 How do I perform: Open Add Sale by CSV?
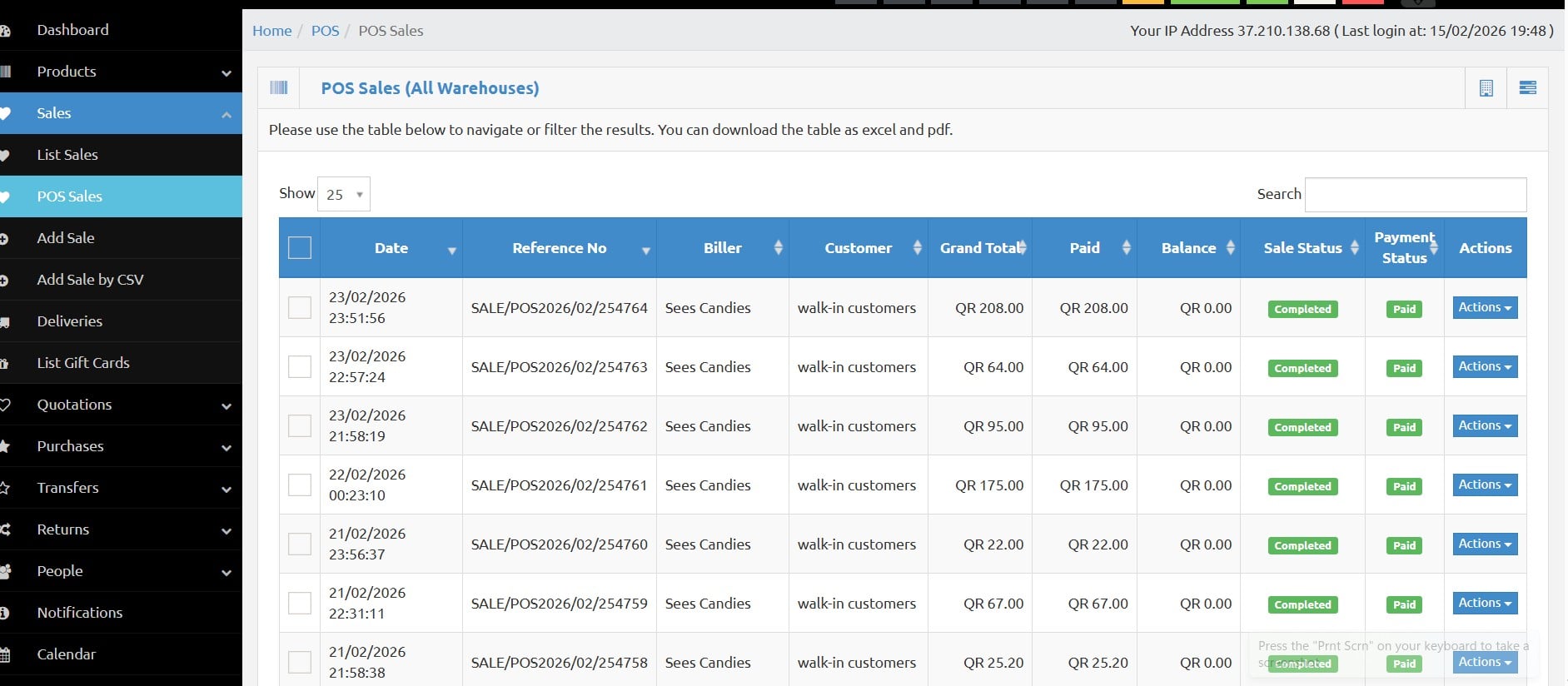[x=121, y=280]
